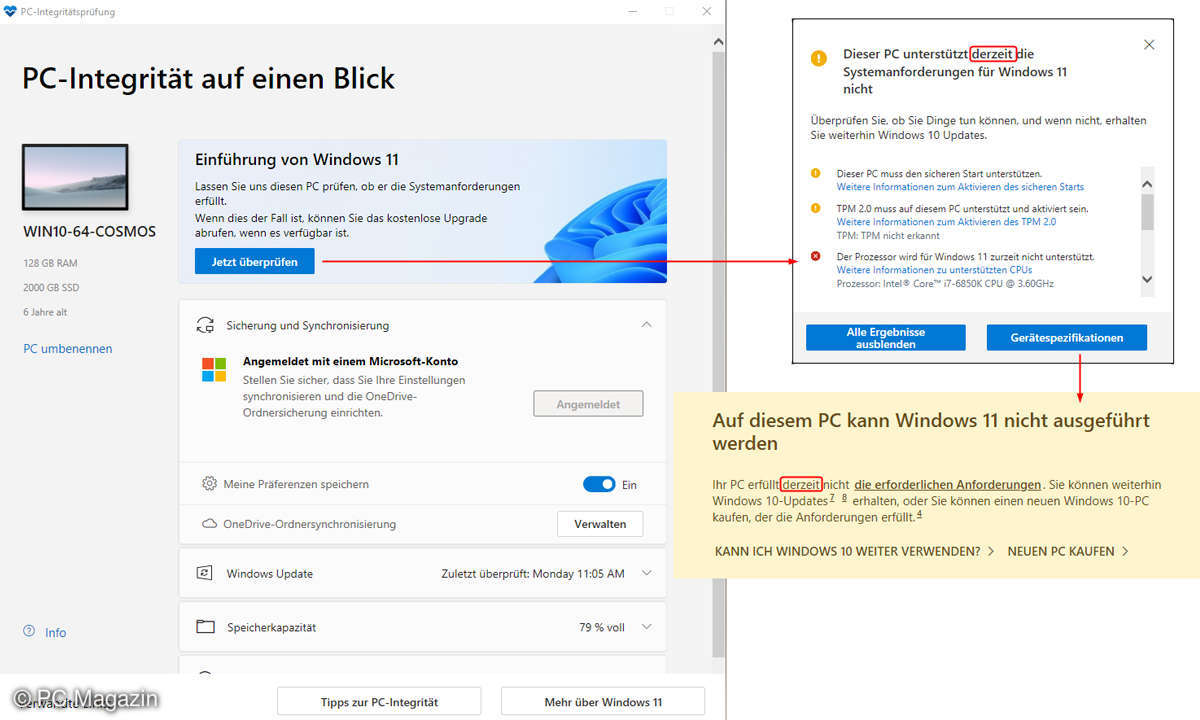
Task: Click the gear icon for Meine Präferenzen speichern
Action: 209,484
